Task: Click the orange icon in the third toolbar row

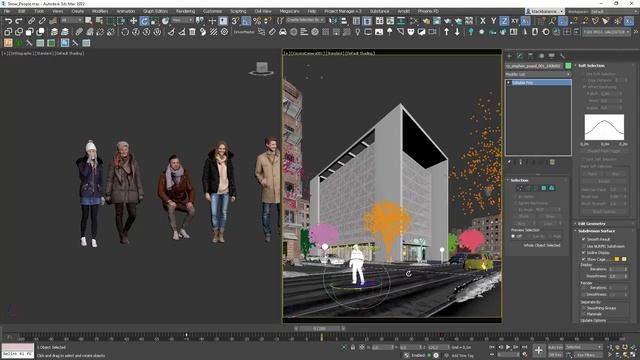Action: click(8, 42)
